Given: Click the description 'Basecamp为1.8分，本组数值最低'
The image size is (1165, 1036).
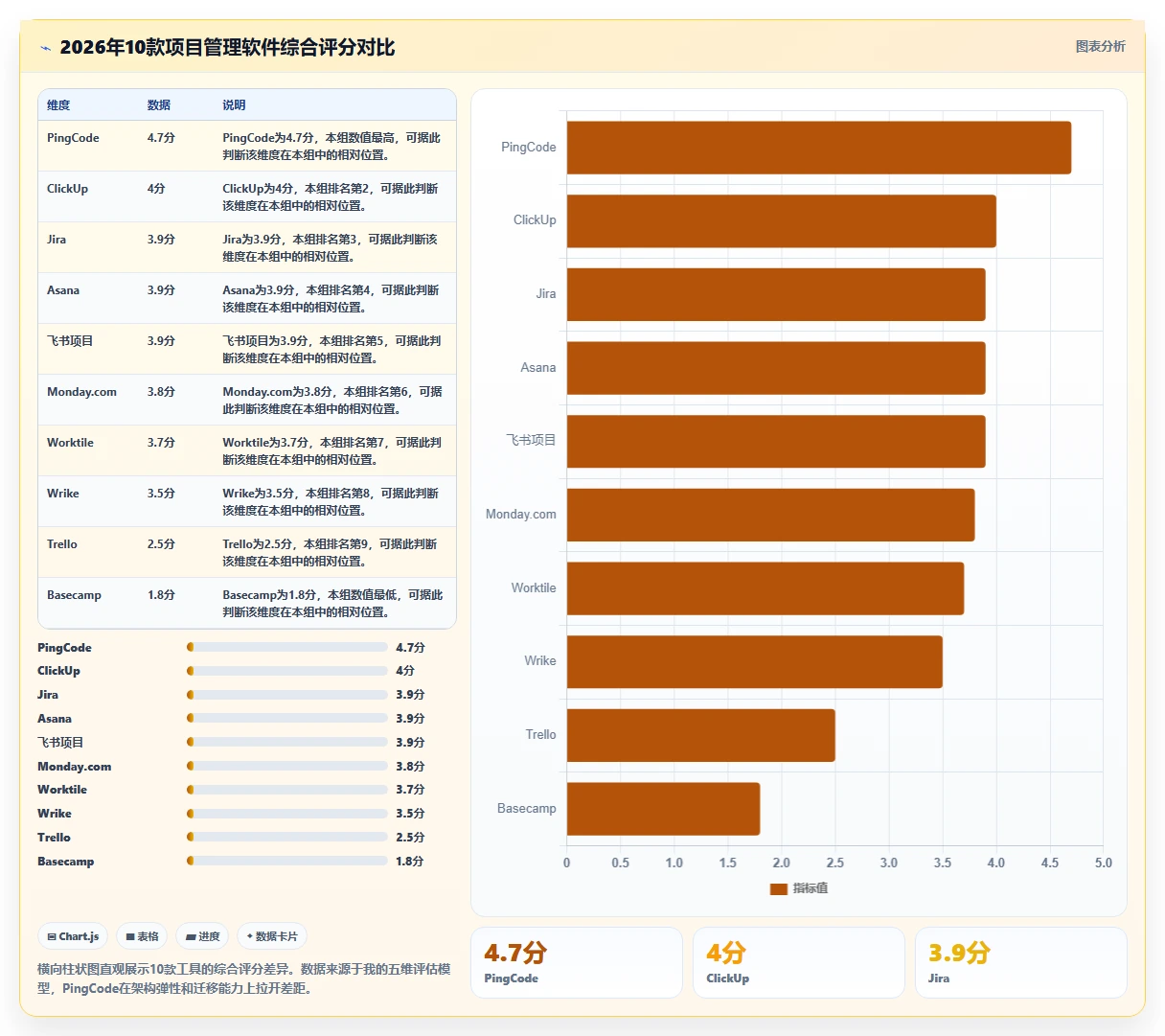Looking at the screenshot, I should click(332, 604).
